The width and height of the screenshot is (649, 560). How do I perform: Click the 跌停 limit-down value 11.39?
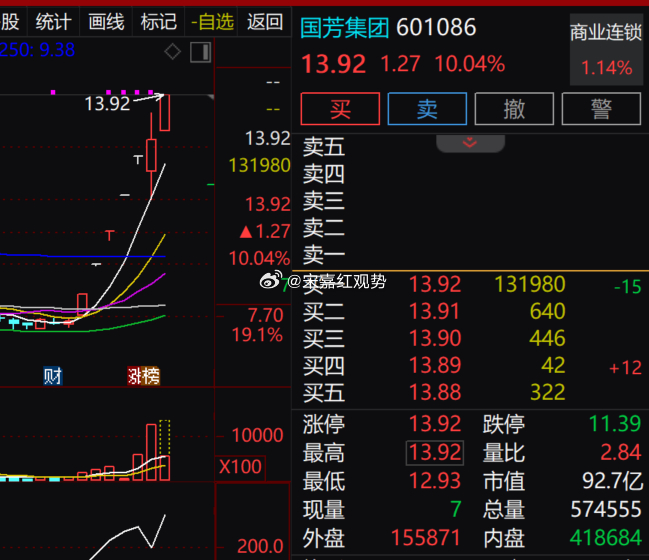pyautogui.click(x=615, y=424)
